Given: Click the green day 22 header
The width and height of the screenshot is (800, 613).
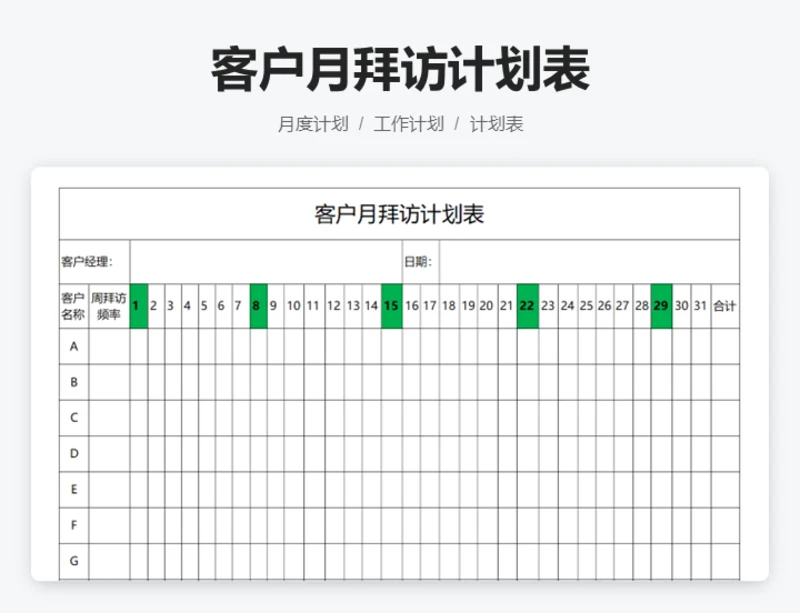Looking at the screenshot, I should click(x=528, y=306).
